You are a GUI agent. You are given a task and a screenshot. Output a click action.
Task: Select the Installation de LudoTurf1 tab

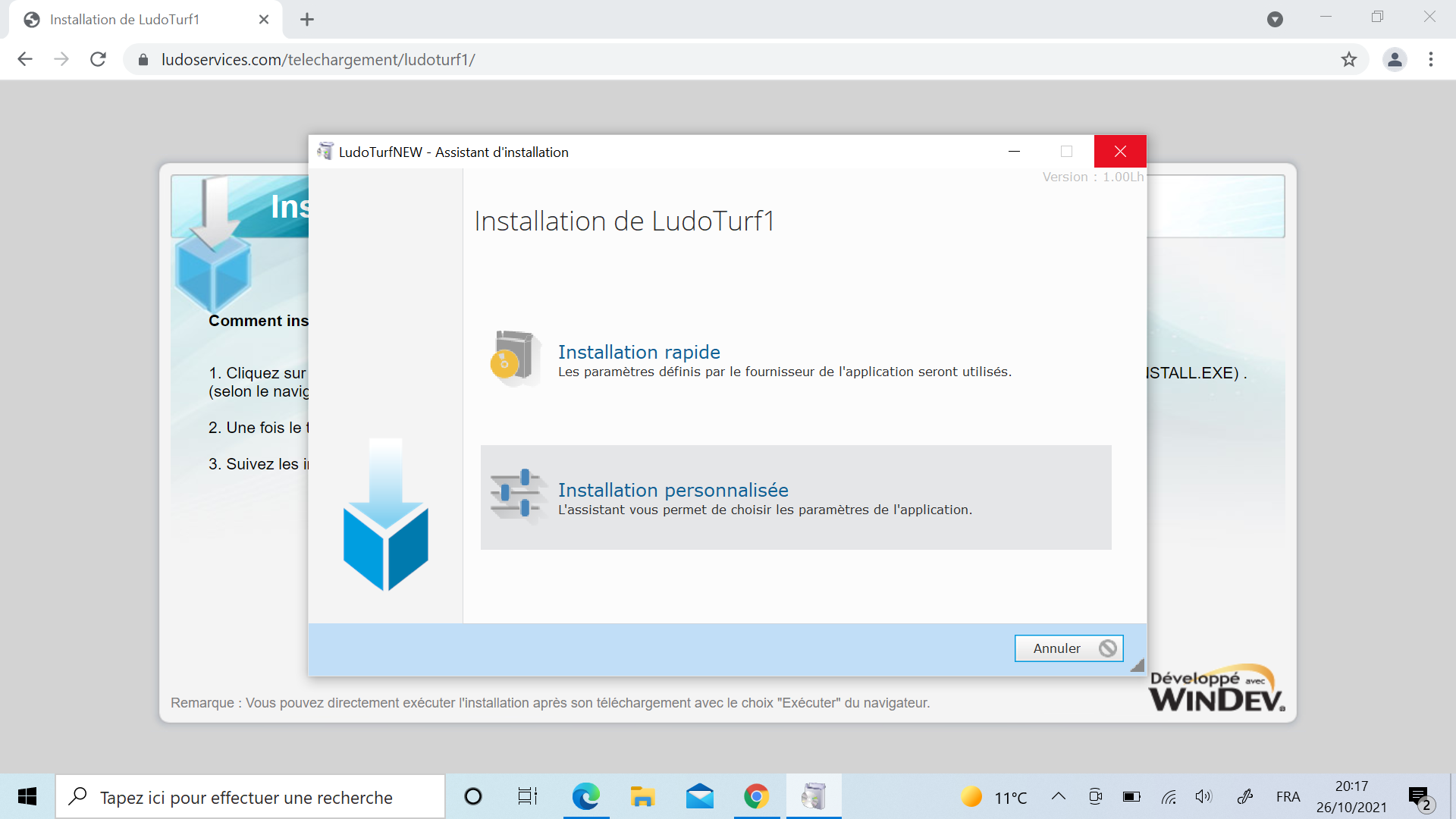(x=146, y=20)
